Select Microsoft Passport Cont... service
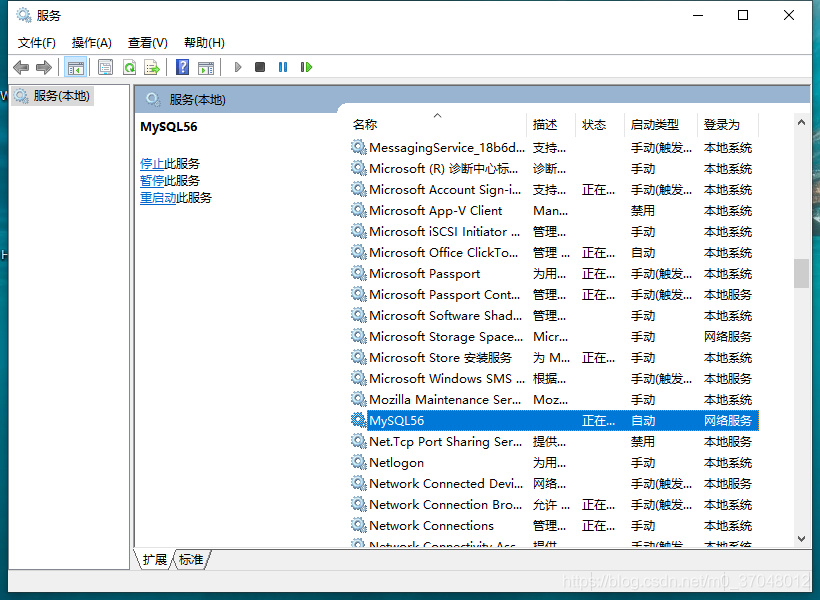The image size is (820, 600). (554, 295)
